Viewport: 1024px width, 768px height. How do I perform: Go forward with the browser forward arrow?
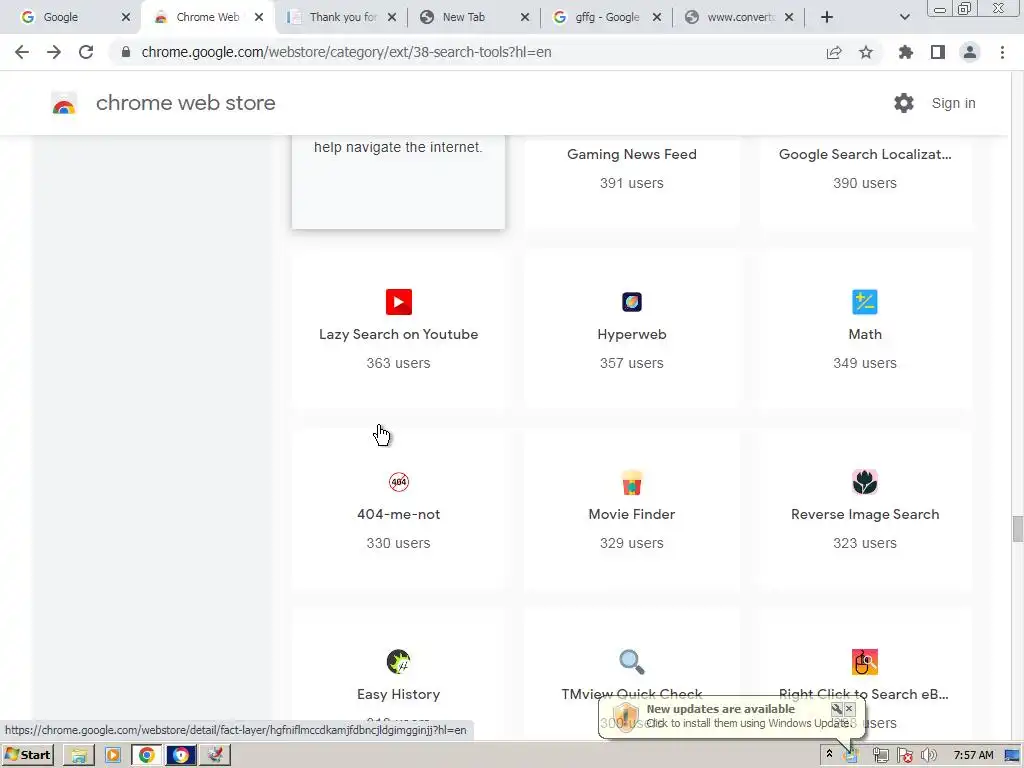[54, 52]
